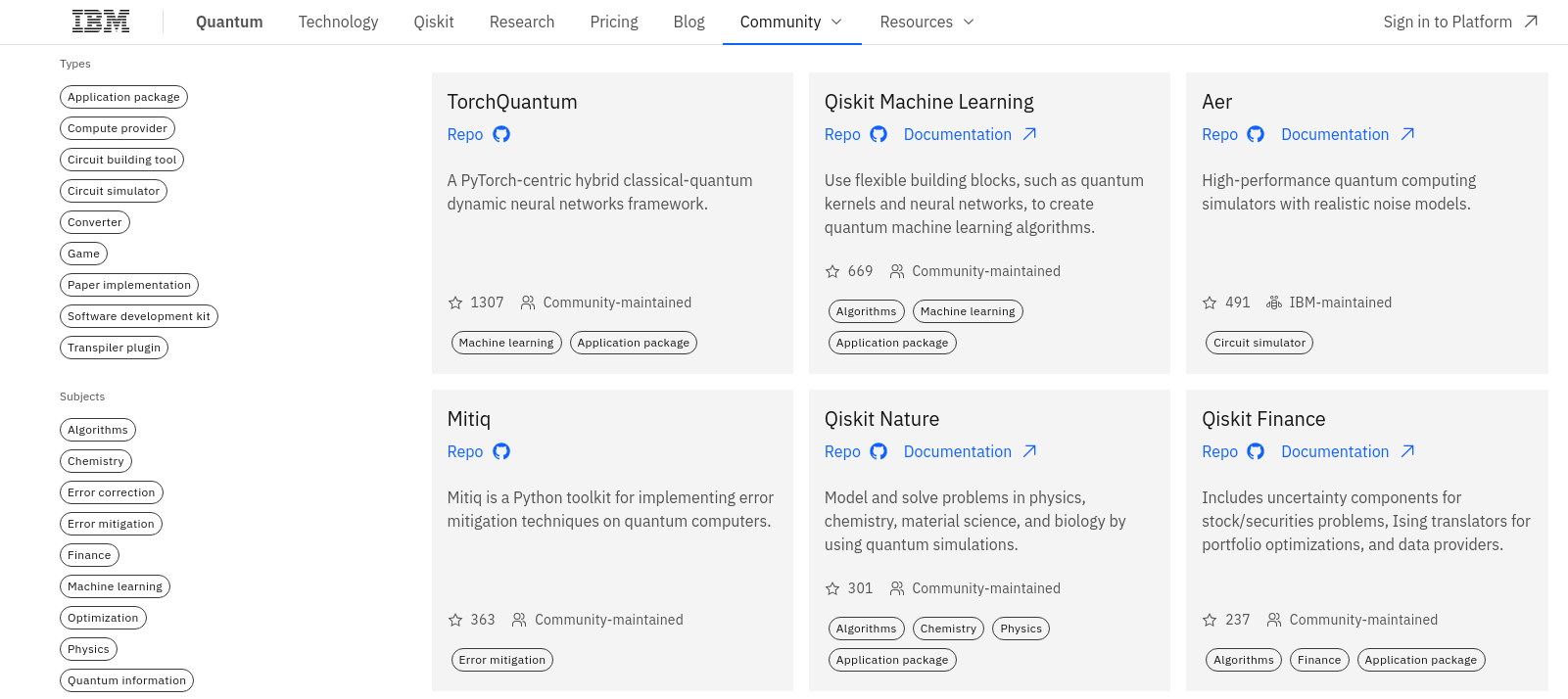Click the Qiskit Nature card title
The image size is (1568, 699).
881,419
